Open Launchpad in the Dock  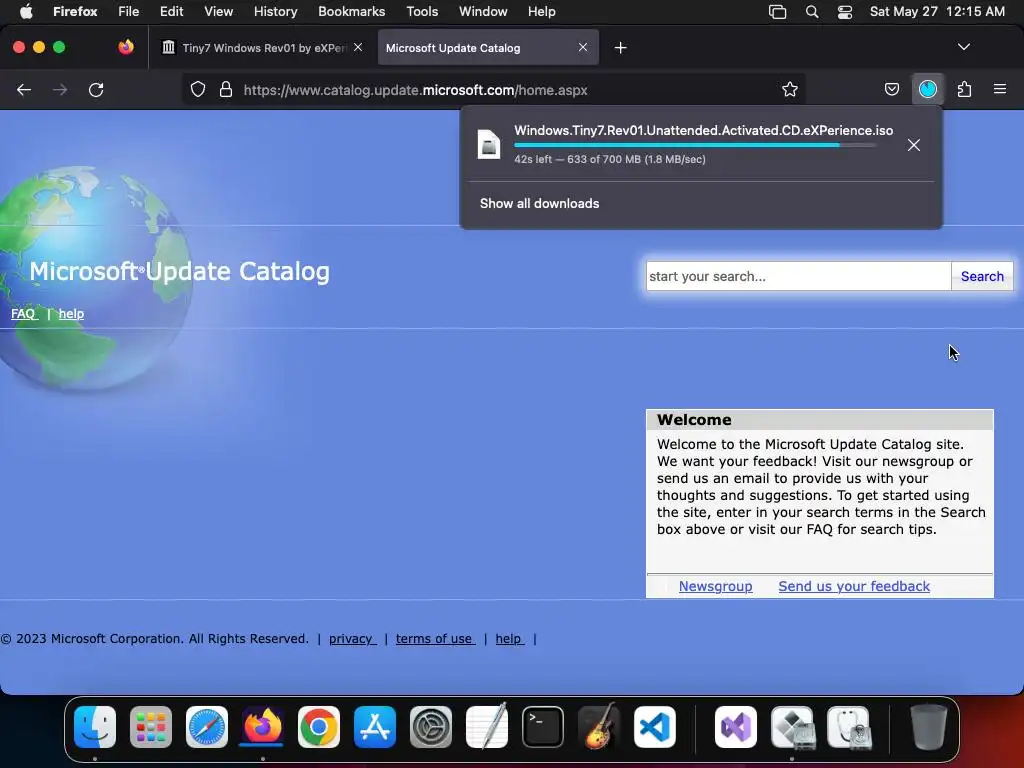coord(151,727)
